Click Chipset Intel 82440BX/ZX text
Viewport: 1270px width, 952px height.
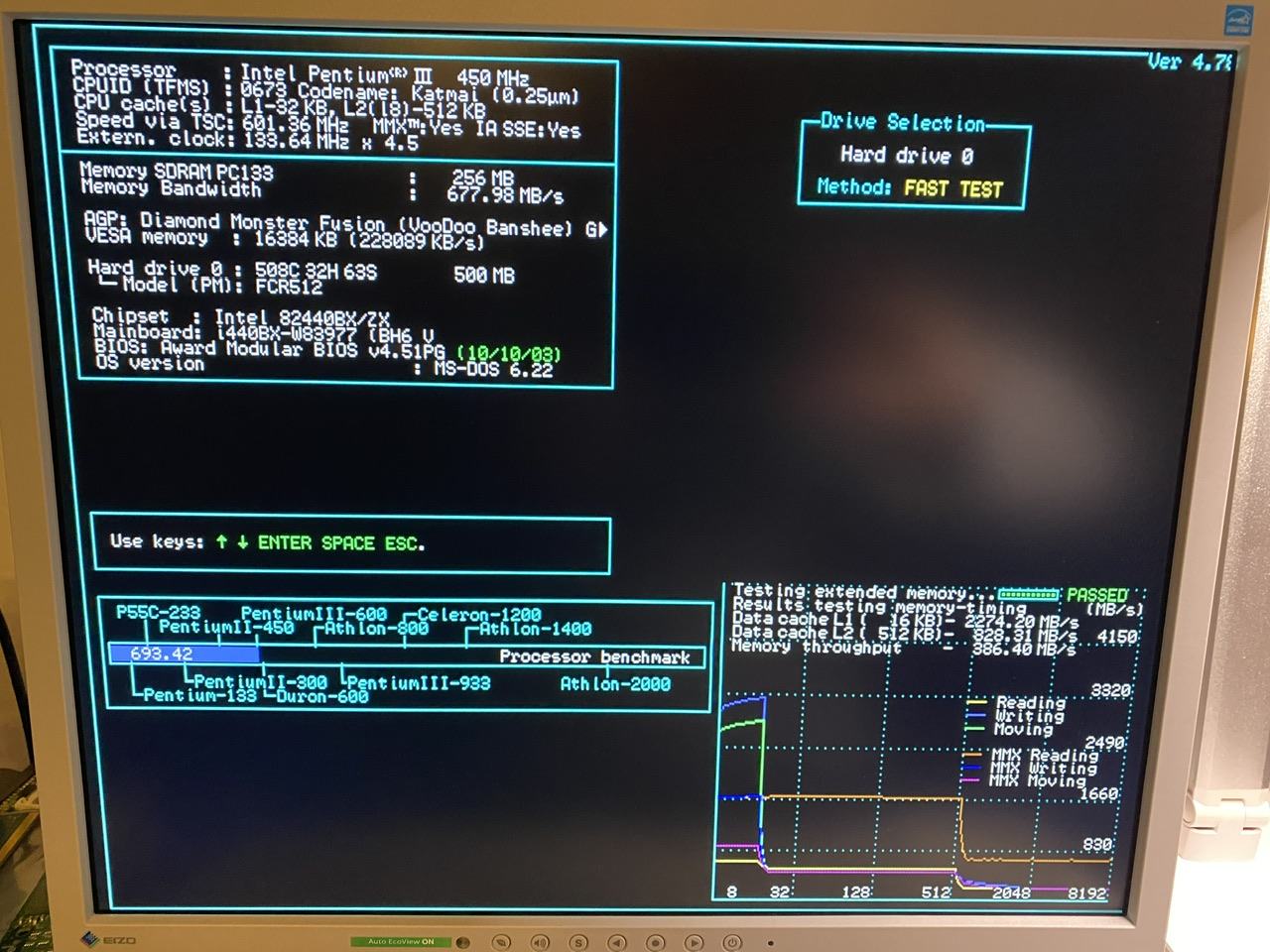point(241,317)
